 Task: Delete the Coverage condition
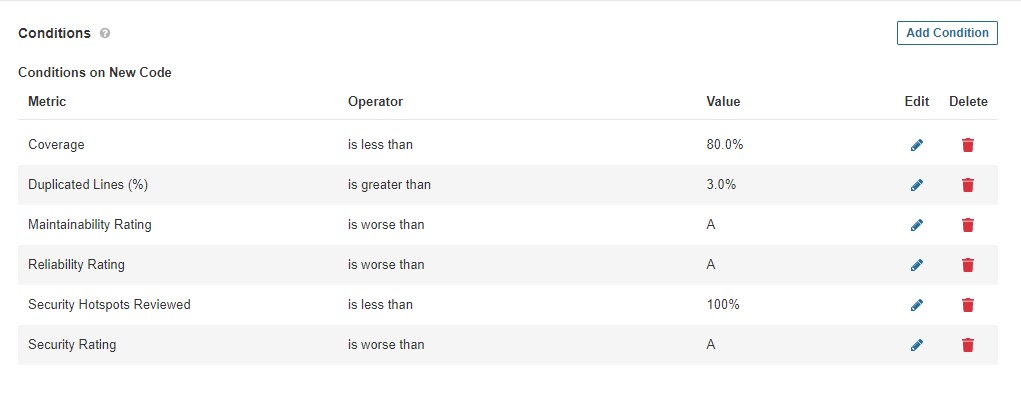point(968,145)
